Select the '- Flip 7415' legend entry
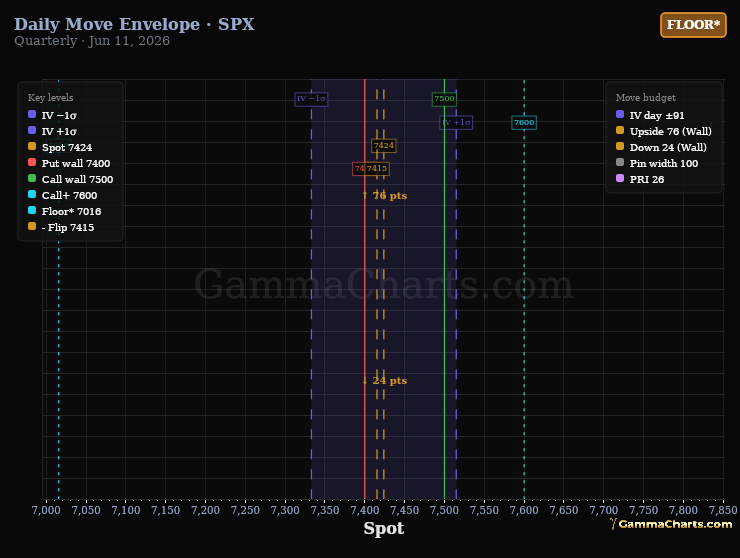 [68, 228]
